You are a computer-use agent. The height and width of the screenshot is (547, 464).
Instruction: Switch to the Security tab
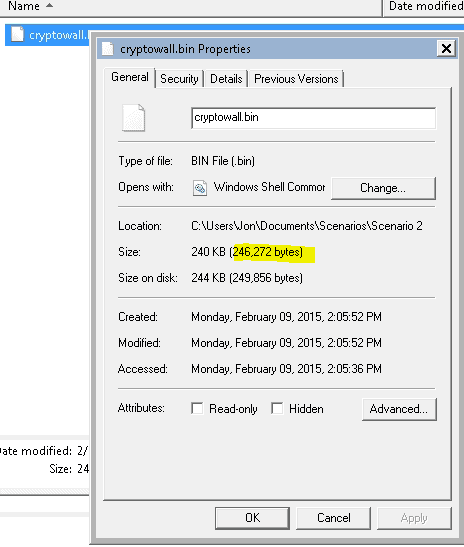pyautogui.click(x=179, y=79)
